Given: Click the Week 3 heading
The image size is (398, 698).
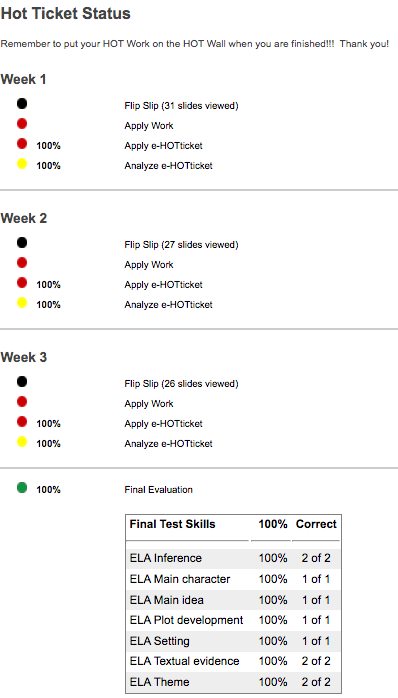Looking at the screenshot, I should [x=24, y=357].
